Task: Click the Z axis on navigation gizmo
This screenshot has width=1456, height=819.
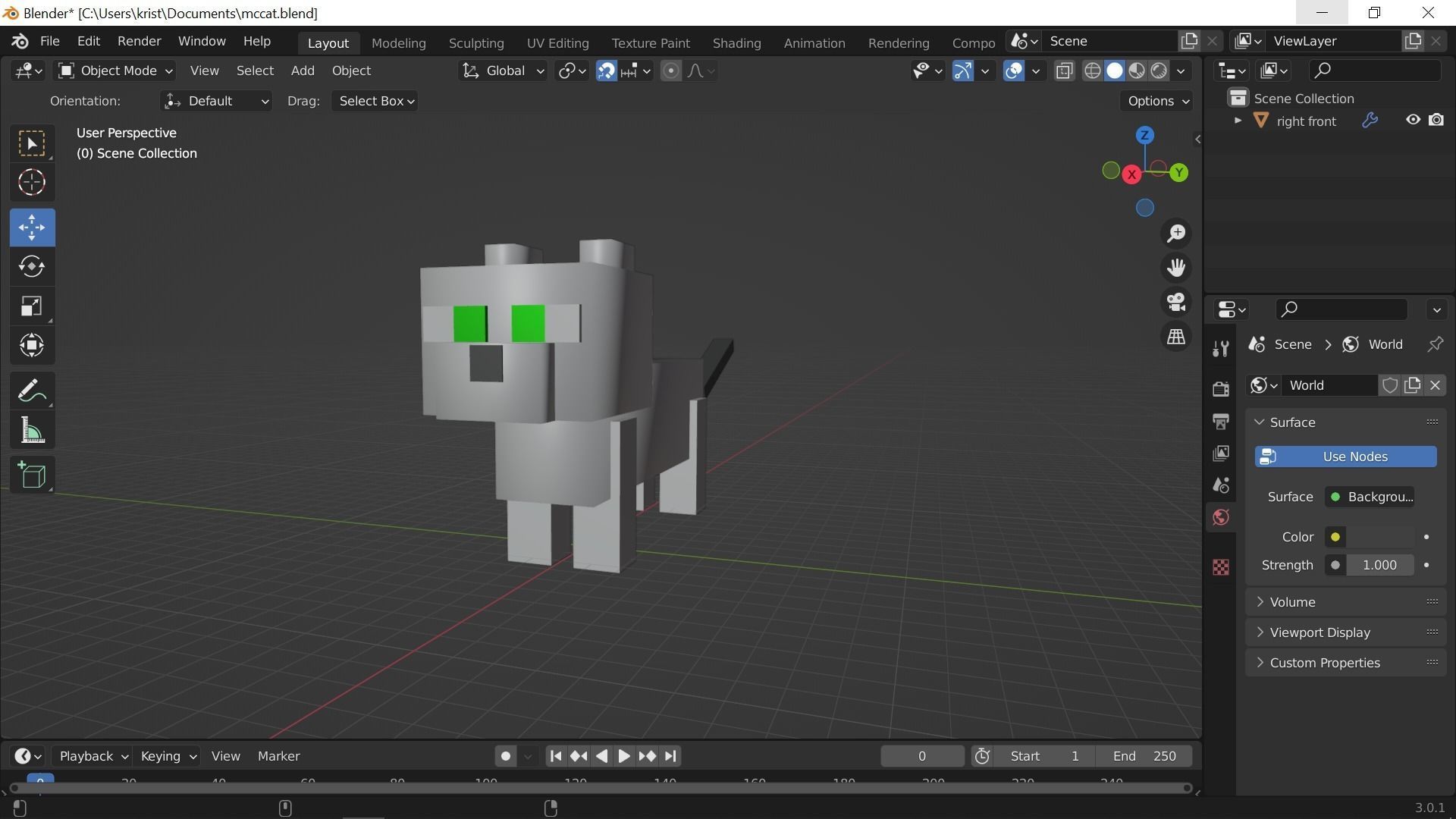Action: click(x=1144, y=135)
